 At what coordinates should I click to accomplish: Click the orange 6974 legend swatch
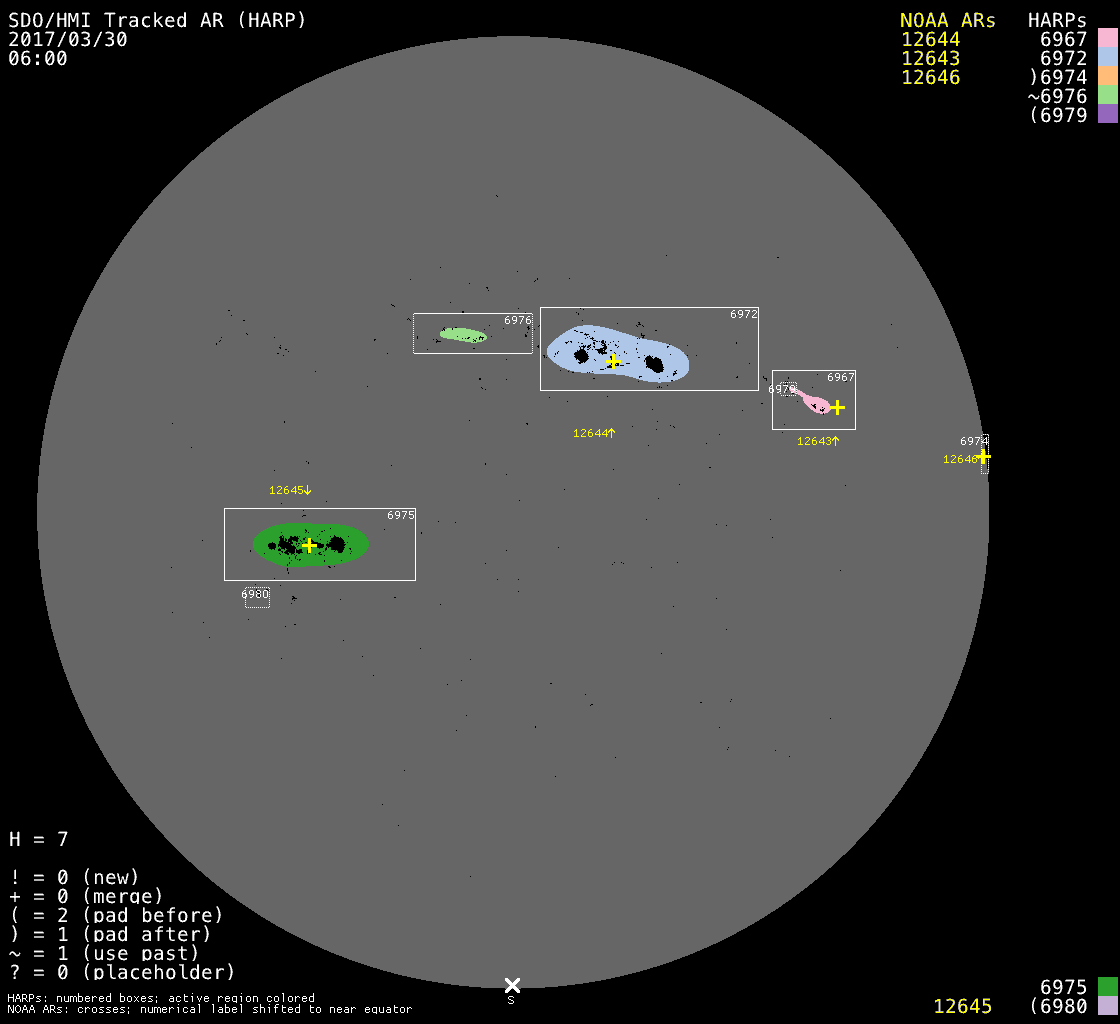(1107, 77)
